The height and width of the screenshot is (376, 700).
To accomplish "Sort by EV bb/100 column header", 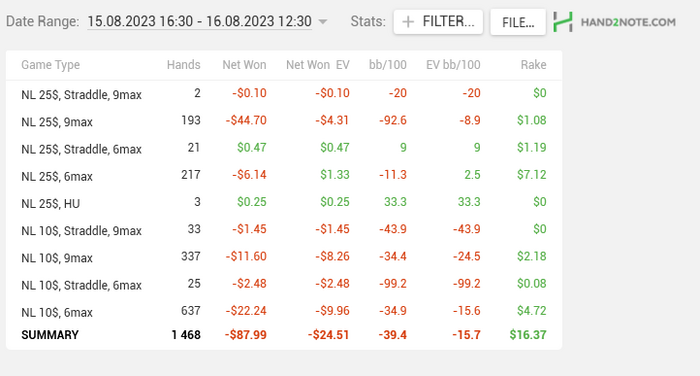I will click(x=453, y=65).
